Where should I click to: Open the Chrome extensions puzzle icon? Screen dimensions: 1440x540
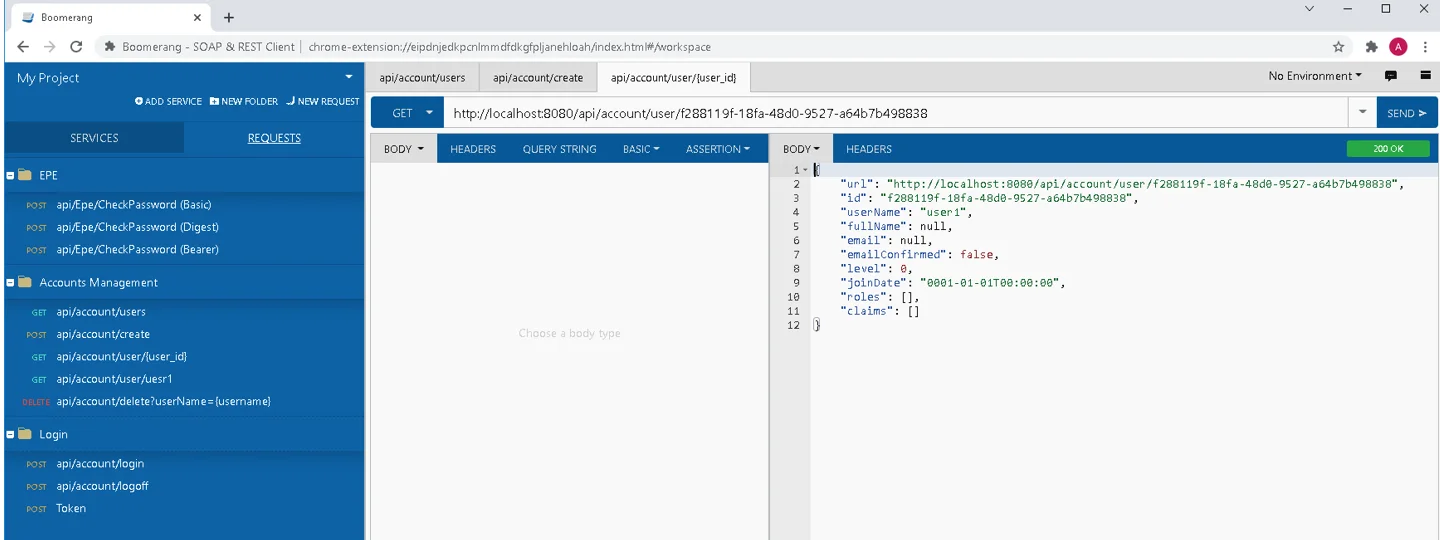tap(1372, 47)
